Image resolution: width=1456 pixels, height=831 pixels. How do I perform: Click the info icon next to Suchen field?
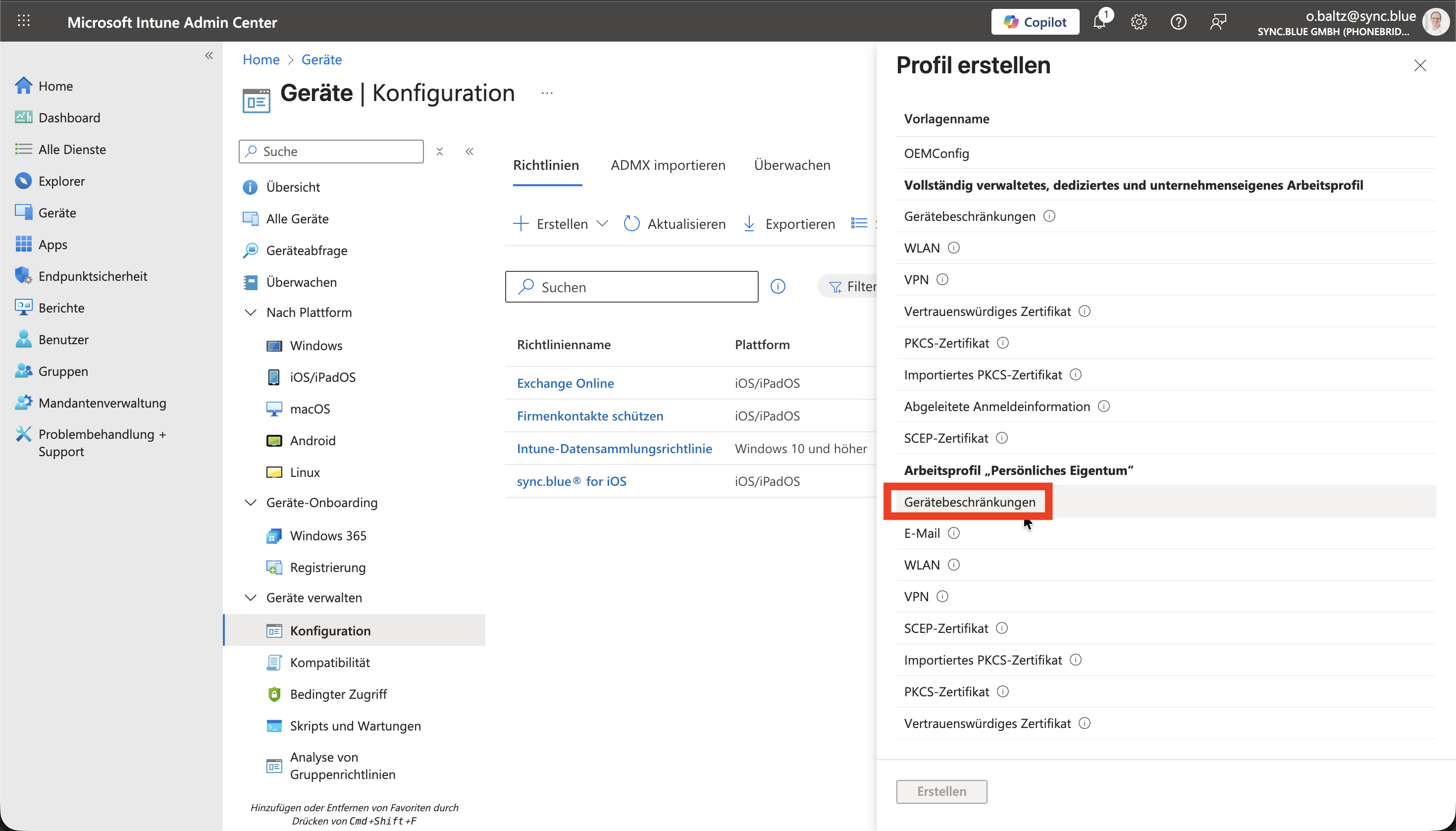[778, 287]
